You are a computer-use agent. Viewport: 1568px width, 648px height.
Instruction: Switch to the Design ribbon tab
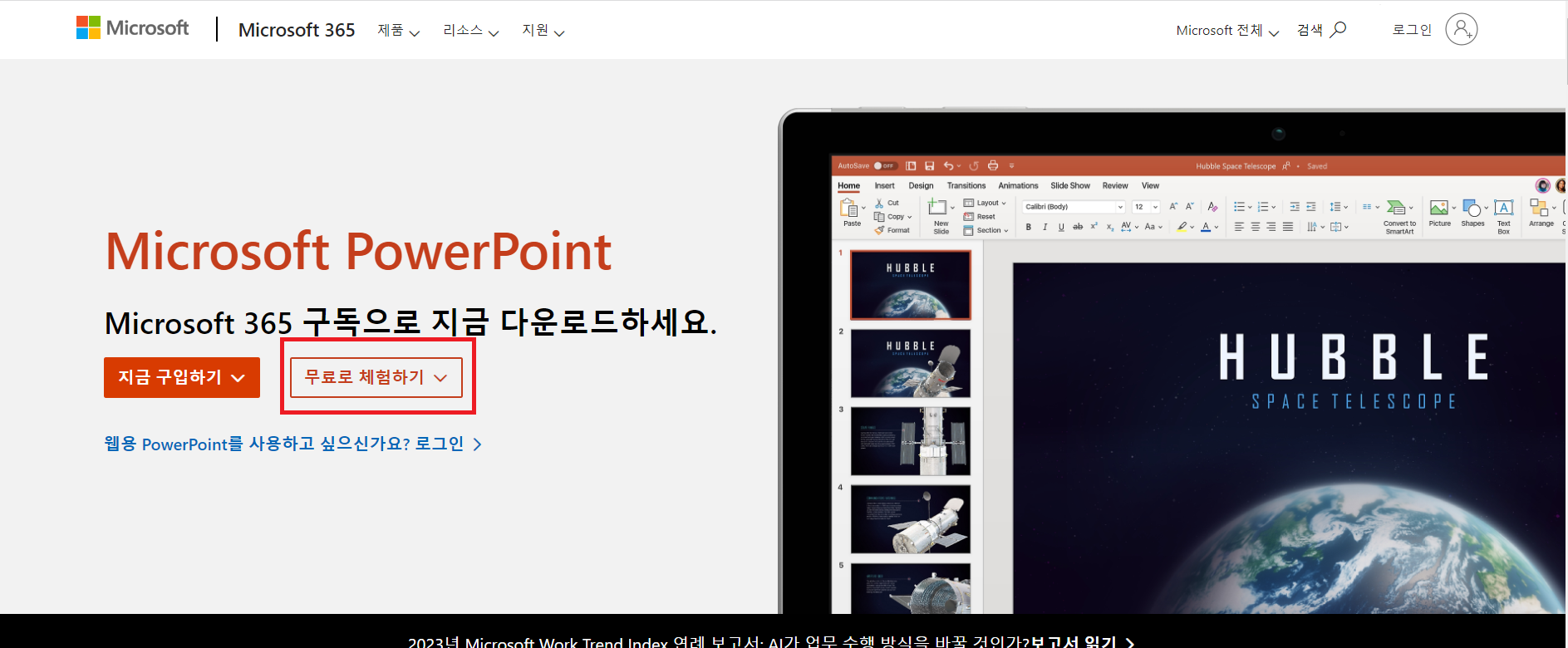tap(921, 186)
